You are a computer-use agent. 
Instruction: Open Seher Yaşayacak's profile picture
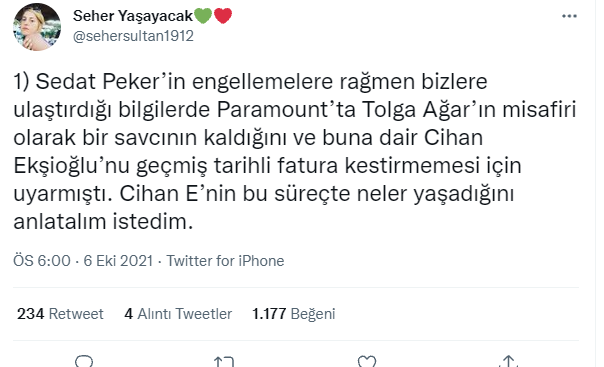pyautogui.click(x=37, y=27)
